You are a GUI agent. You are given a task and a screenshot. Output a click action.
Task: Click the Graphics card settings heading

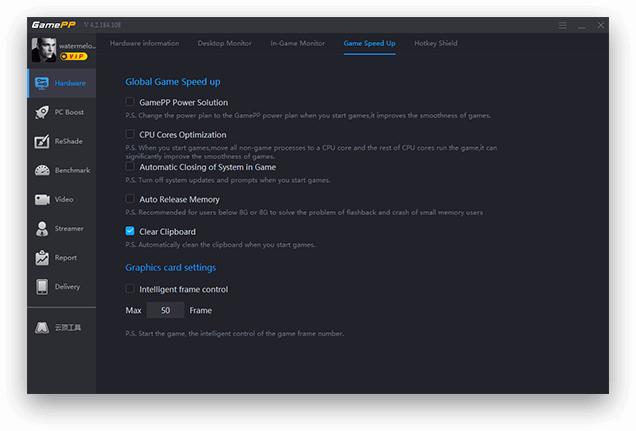click(171, 268)
